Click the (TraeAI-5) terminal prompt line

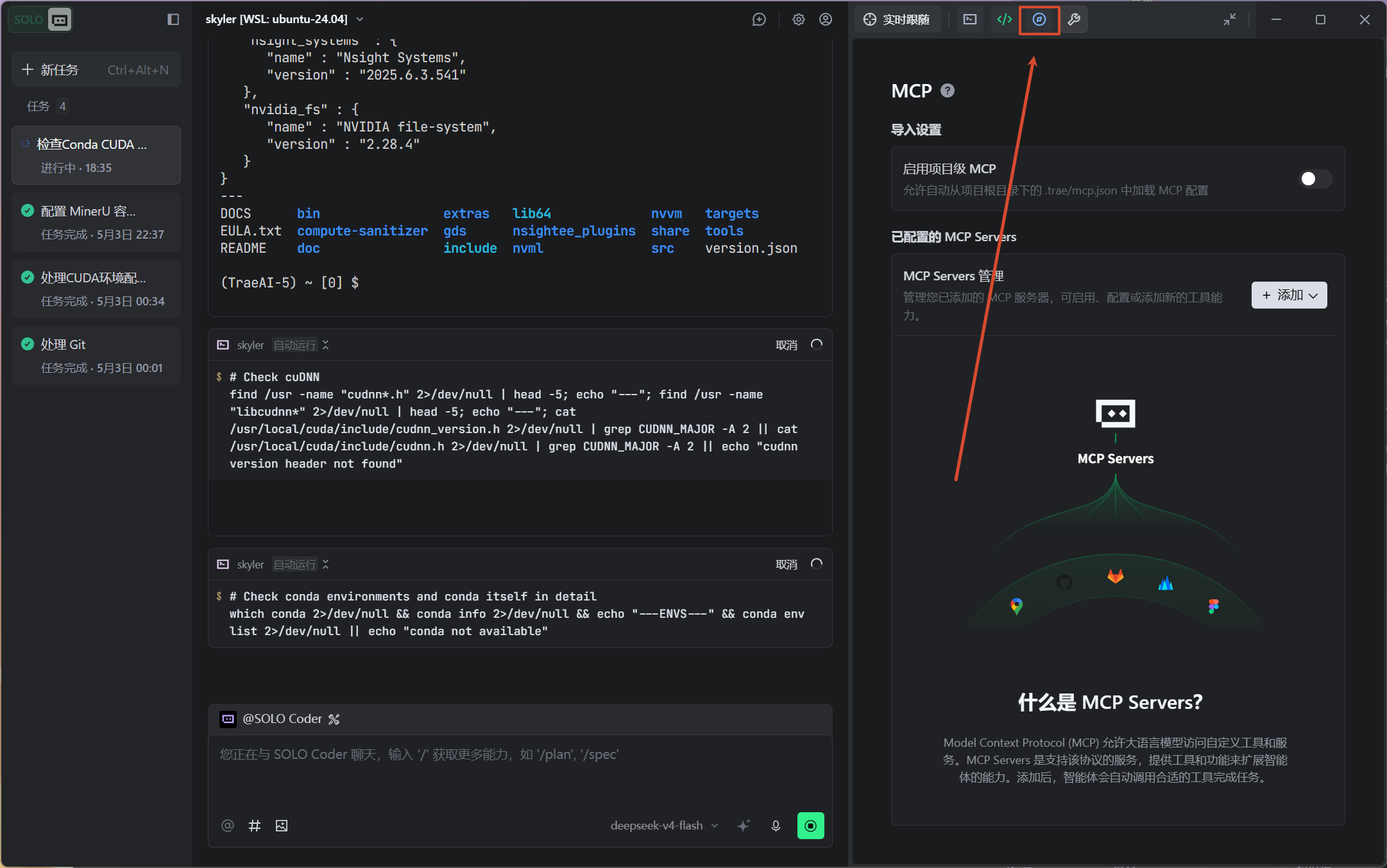point(289,283)
